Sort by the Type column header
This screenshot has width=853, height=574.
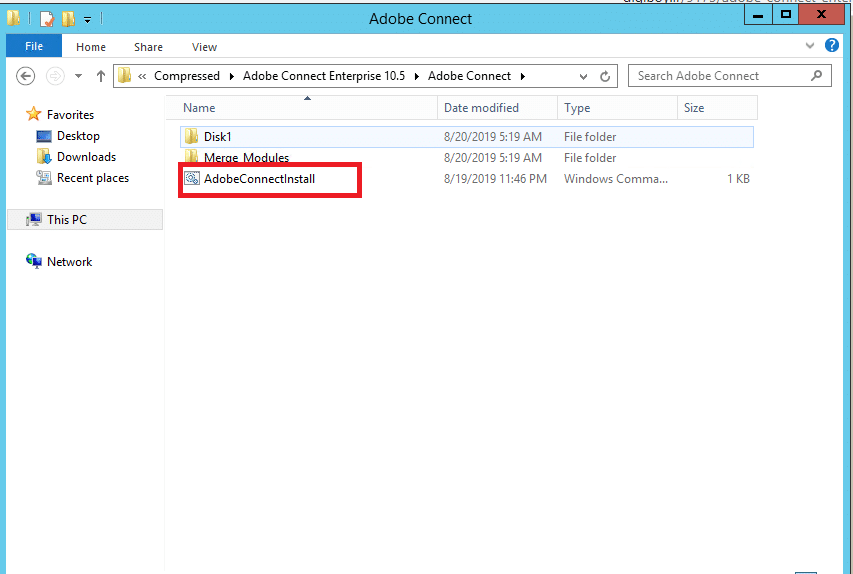click(x=617, y=108)
